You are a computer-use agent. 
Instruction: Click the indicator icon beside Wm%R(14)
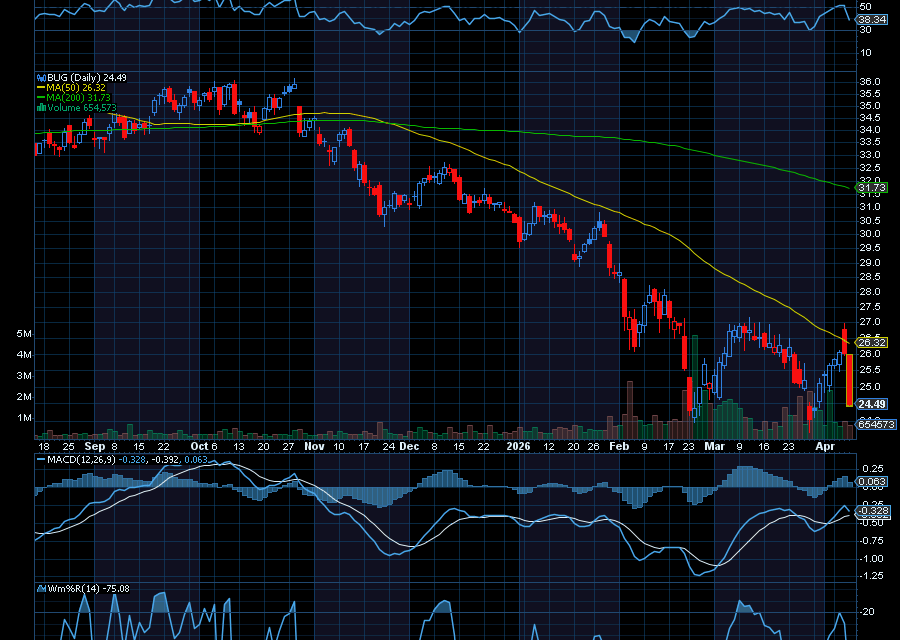[44, 589]
